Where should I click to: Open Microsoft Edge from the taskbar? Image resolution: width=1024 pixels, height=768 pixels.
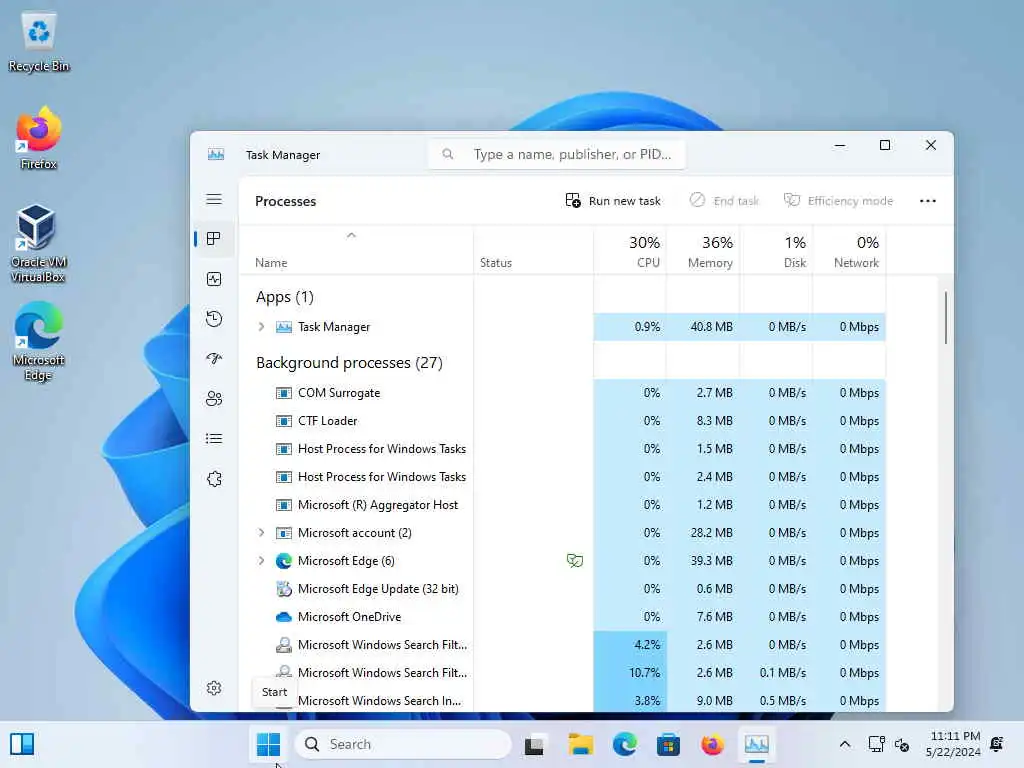tap(624, 744)
